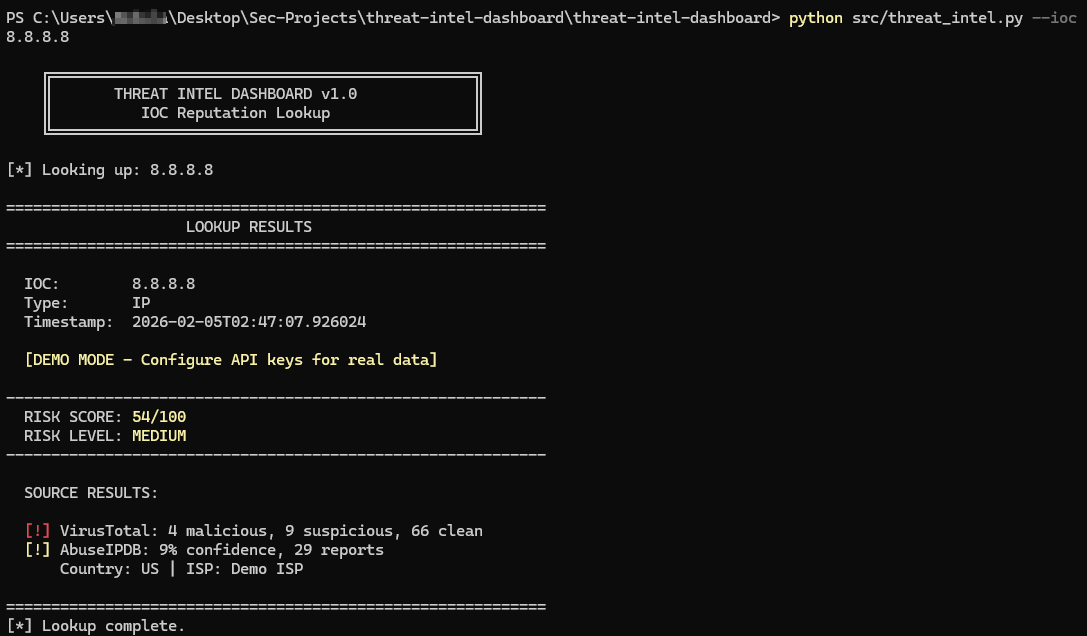The width and height of the screenshot is (1087, 636).
Task: Click the [*] marker before Looking up
Action: point(19,170)
